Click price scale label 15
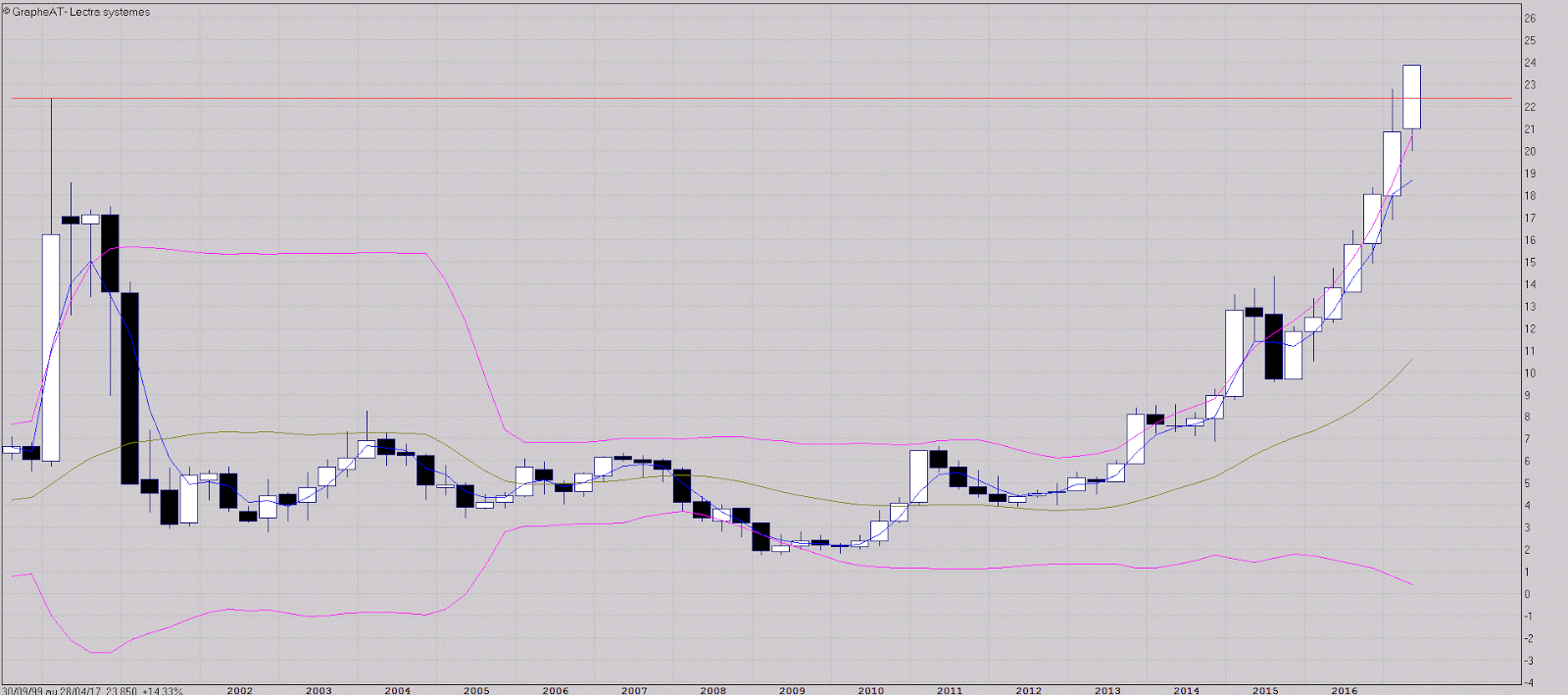This screenshot has width=1568, height=695. pyautogui.click(x=1530, y=263)
